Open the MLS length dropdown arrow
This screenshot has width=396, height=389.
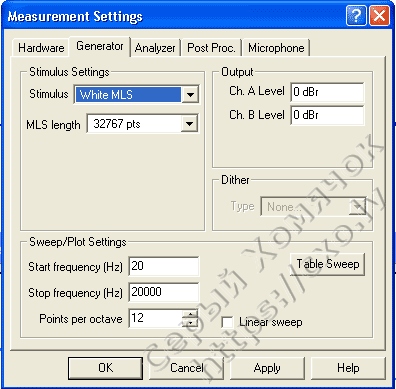(190, 124)
